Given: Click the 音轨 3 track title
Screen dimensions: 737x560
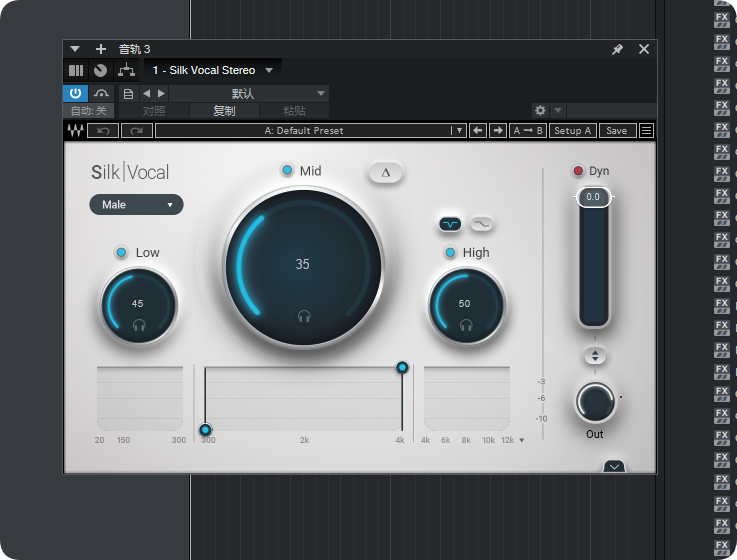Looking at the screenshot, I should point(134,49).
